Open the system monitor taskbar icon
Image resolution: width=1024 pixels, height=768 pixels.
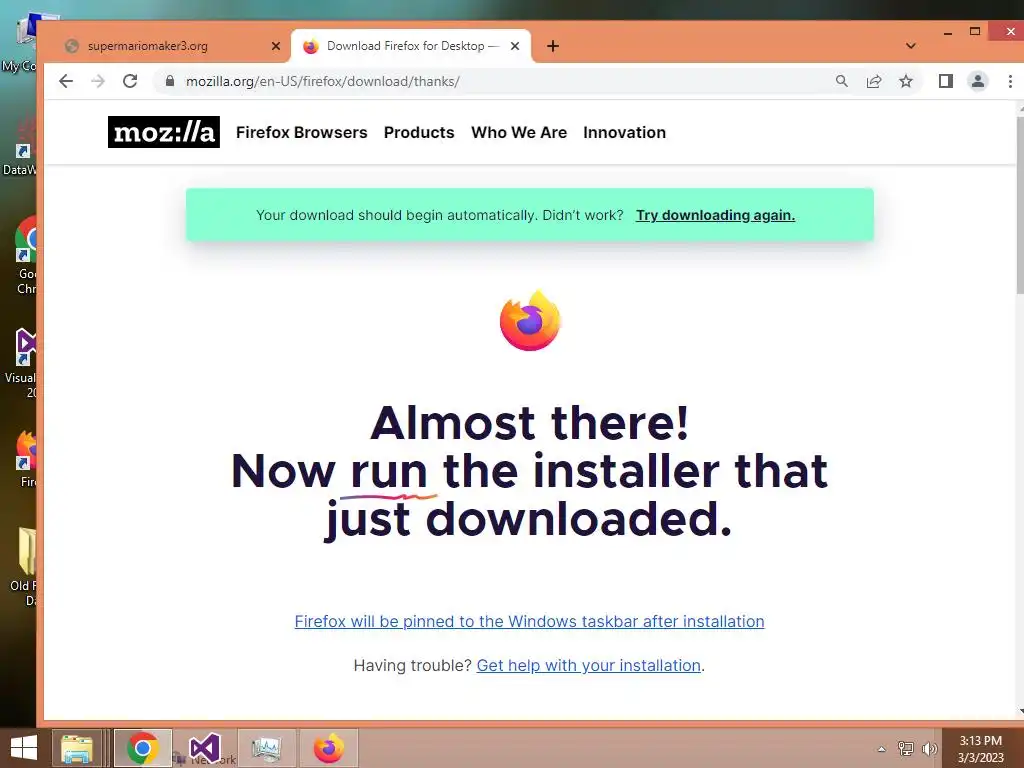click(266, 748)
